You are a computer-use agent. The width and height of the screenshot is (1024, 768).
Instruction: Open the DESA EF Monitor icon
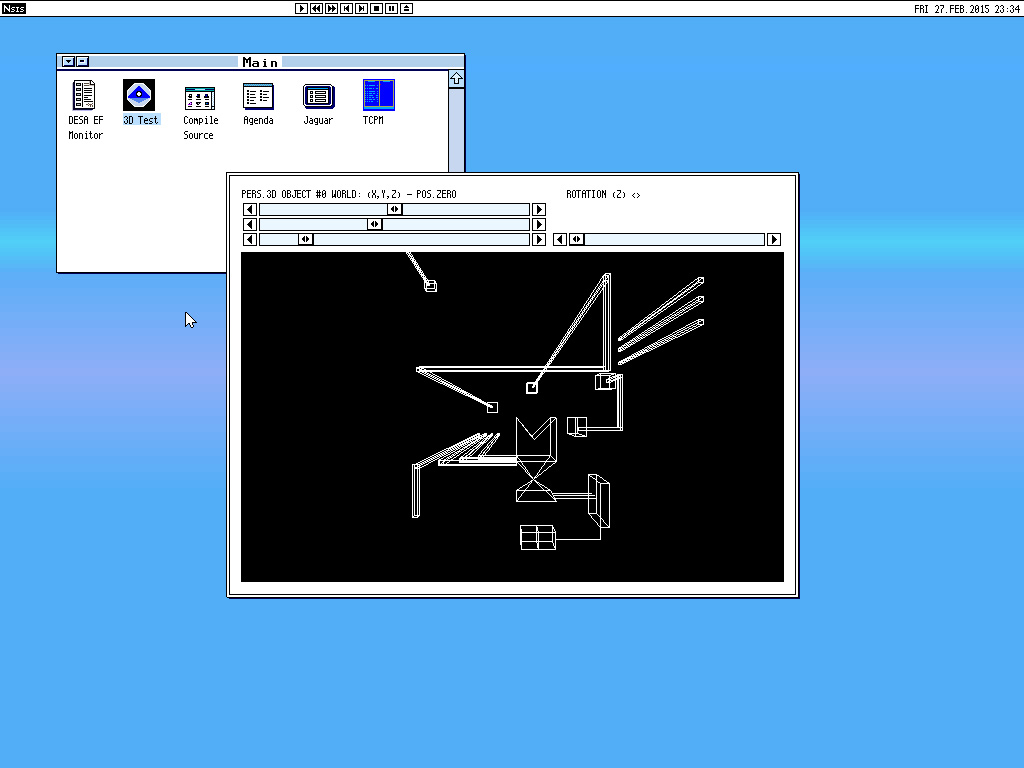[x=85, y=96]
